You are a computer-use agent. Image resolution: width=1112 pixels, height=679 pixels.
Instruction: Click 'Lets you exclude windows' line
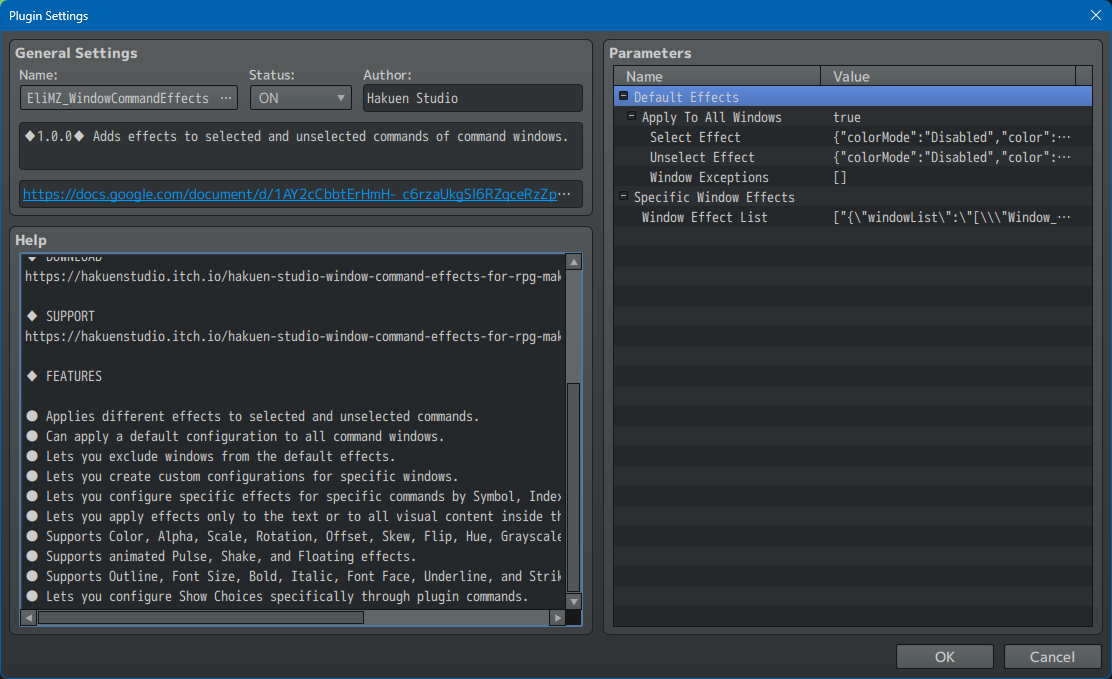tap(221, 456)
